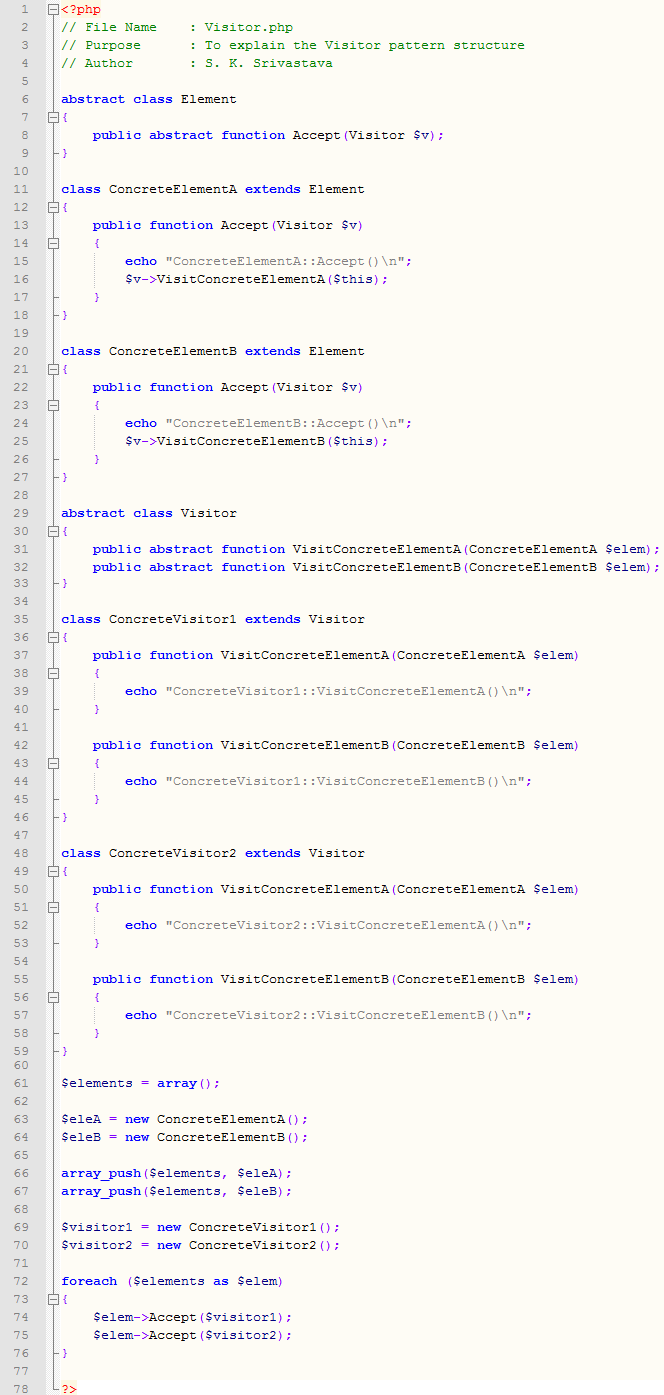Click '$elem->Accept($visitor2);' line
The image size is (664, 1395).
(x=193, y=1335)
